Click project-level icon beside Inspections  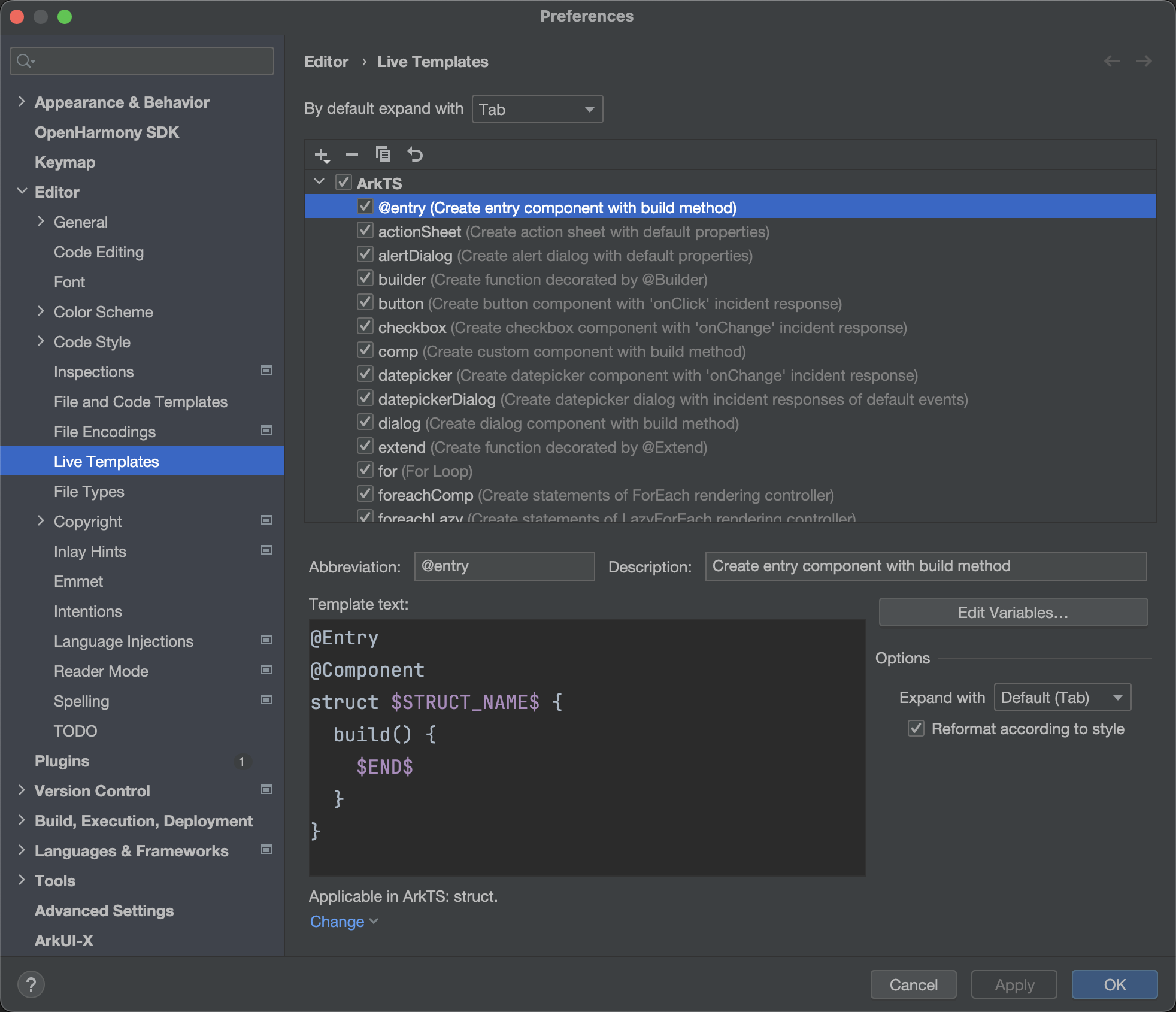point(266,371)
